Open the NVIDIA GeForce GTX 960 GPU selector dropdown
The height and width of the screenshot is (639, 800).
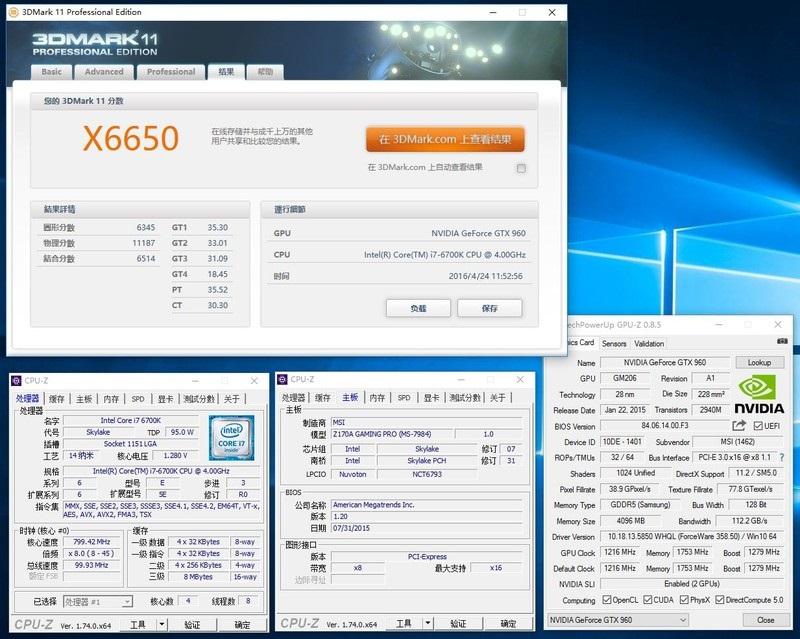click(x=618, y=620)
